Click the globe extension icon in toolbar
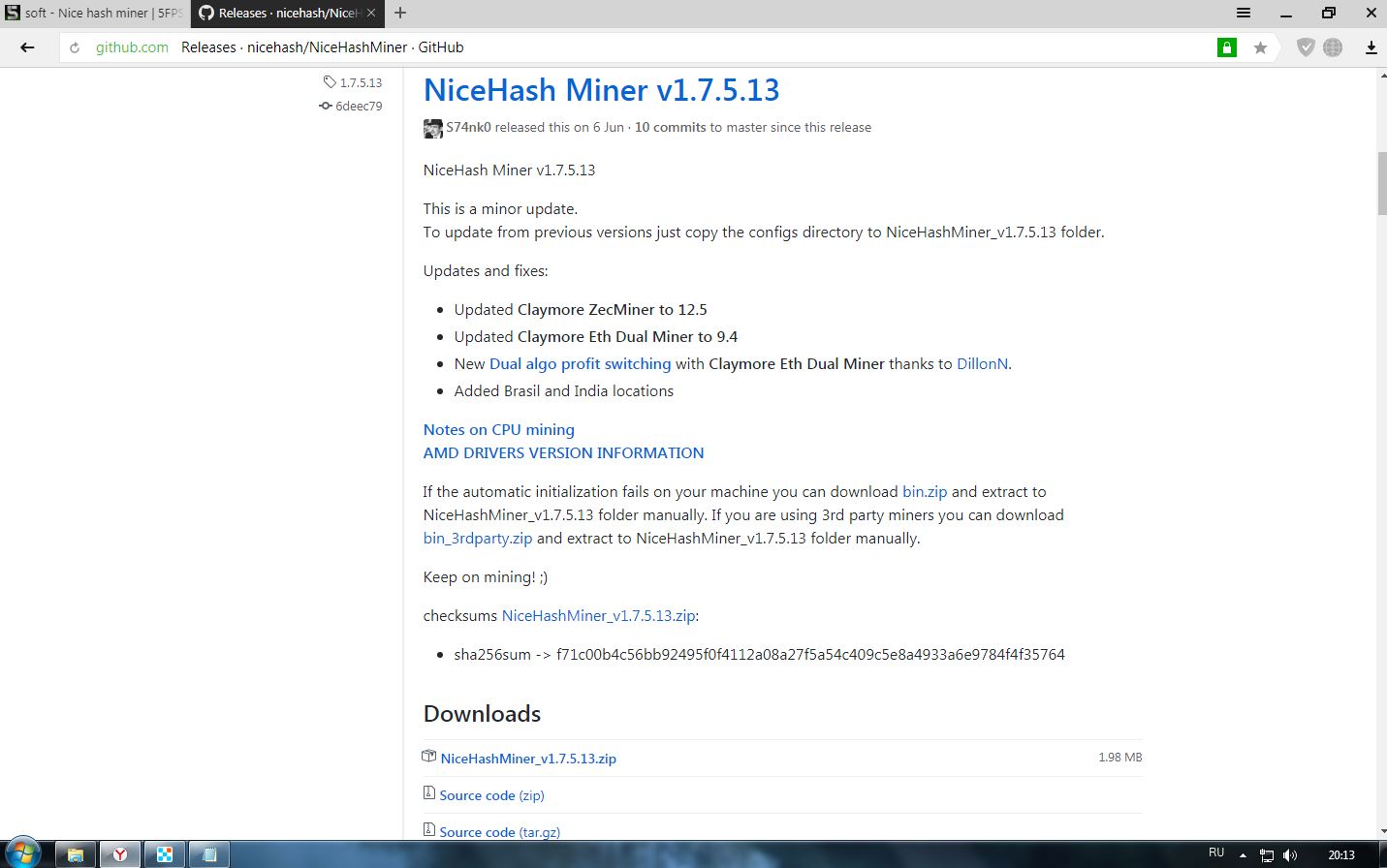This screenshot has width=1387, height=868. (1333, 47)
